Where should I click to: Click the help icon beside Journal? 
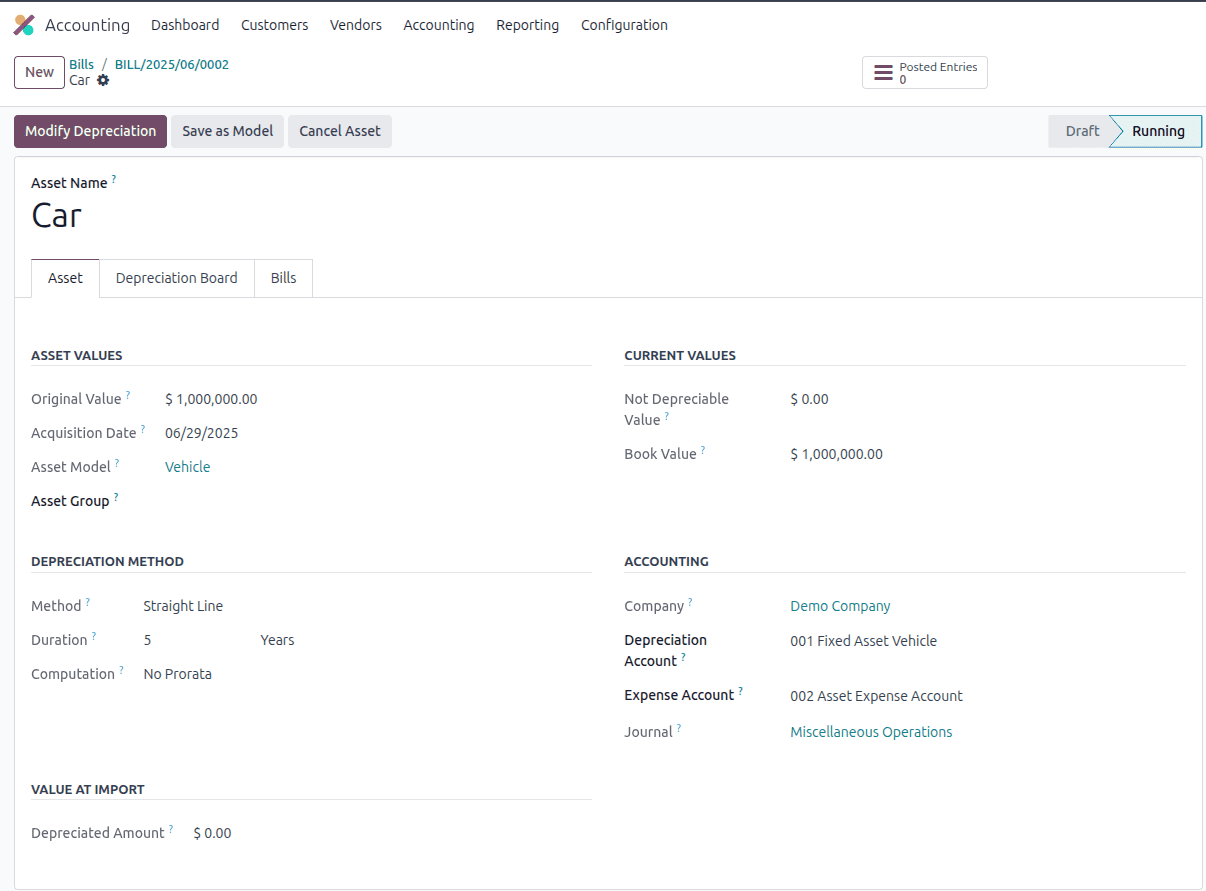[x=680, y=726]
